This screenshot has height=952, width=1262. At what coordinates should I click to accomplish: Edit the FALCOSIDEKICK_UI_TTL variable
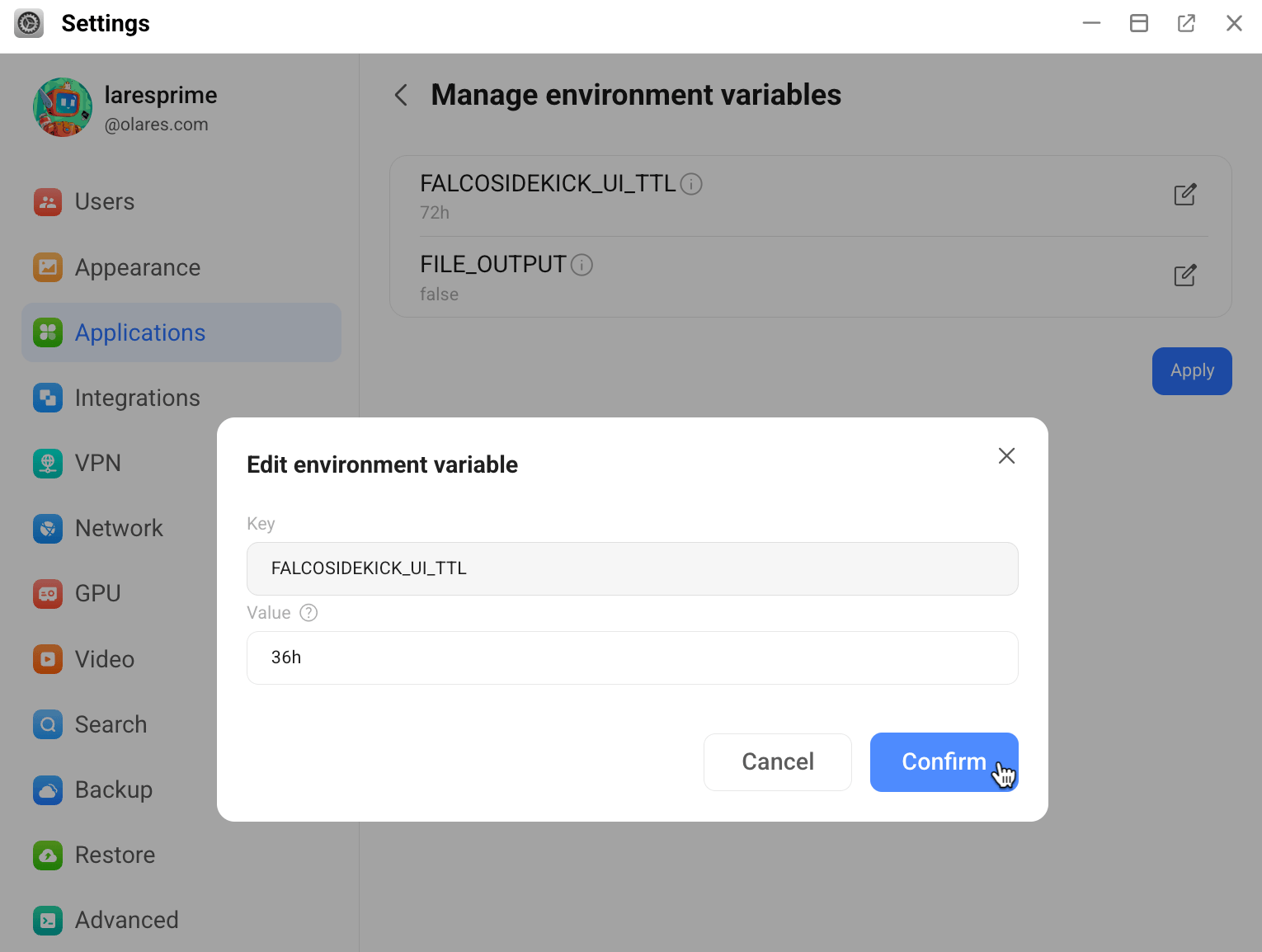1184,195
